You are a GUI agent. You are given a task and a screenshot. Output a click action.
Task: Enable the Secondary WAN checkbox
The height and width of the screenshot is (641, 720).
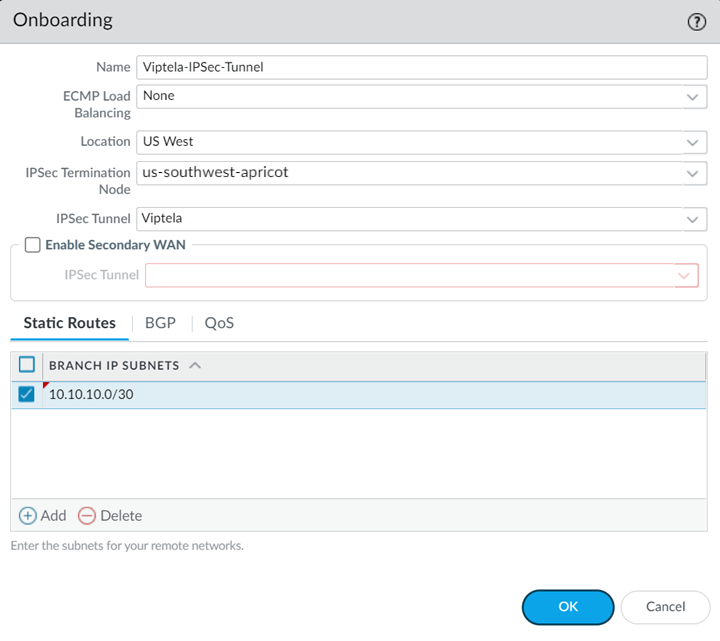coord(33,245)
